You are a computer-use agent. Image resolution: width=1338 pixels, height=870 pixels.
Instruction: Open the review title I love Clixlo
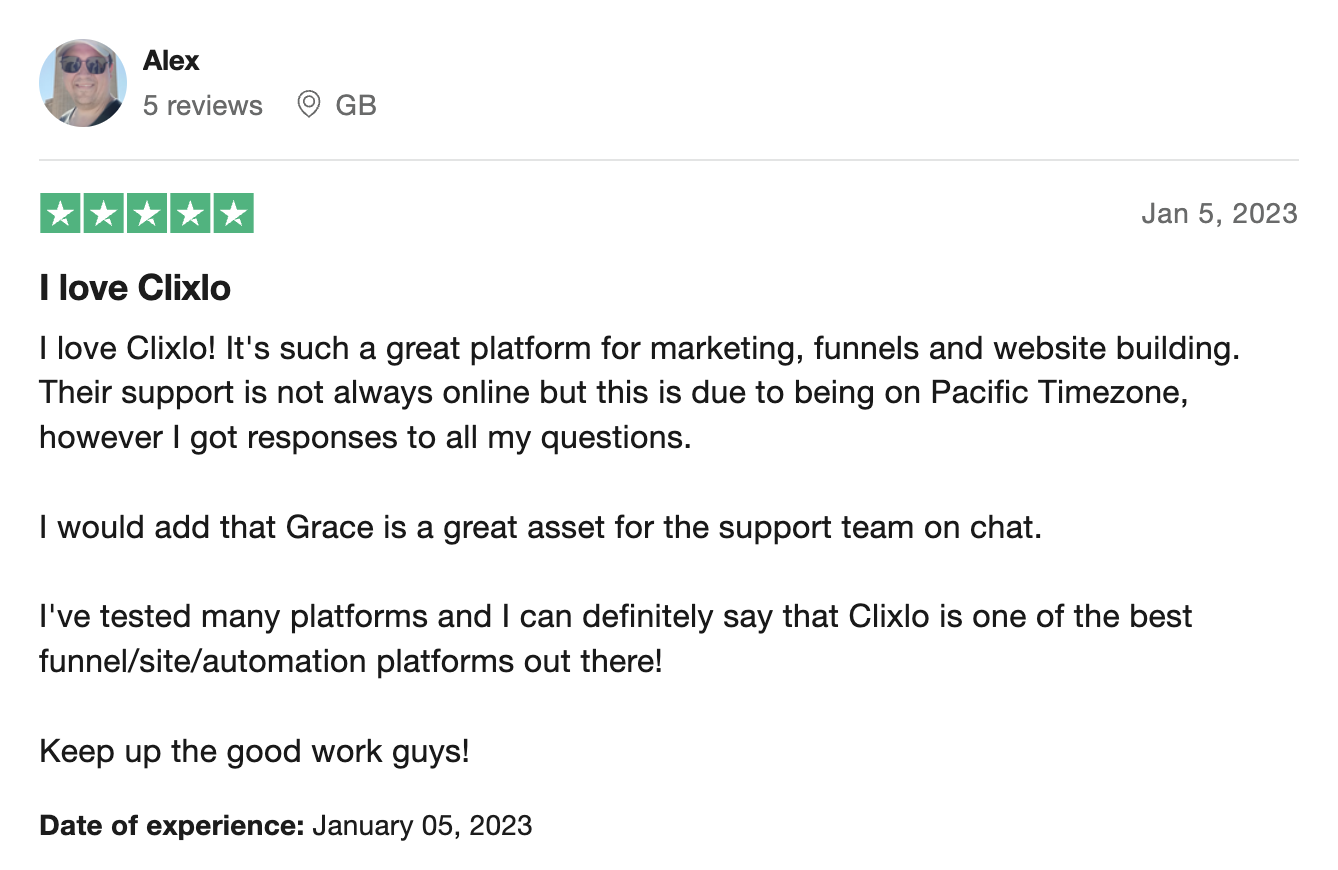click(x=135, y=288)
